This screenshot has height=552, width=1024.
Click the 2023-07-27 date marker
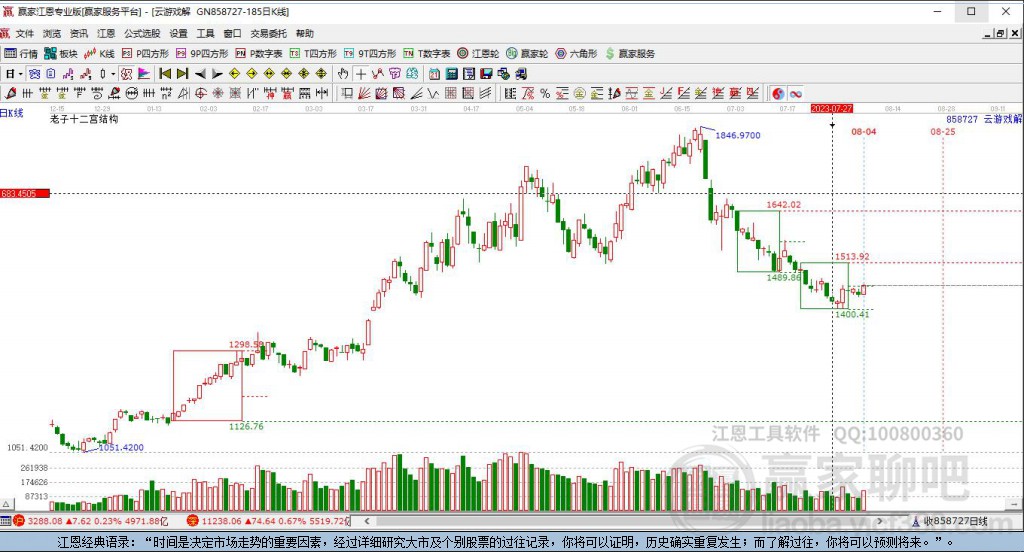pos(831,108)
